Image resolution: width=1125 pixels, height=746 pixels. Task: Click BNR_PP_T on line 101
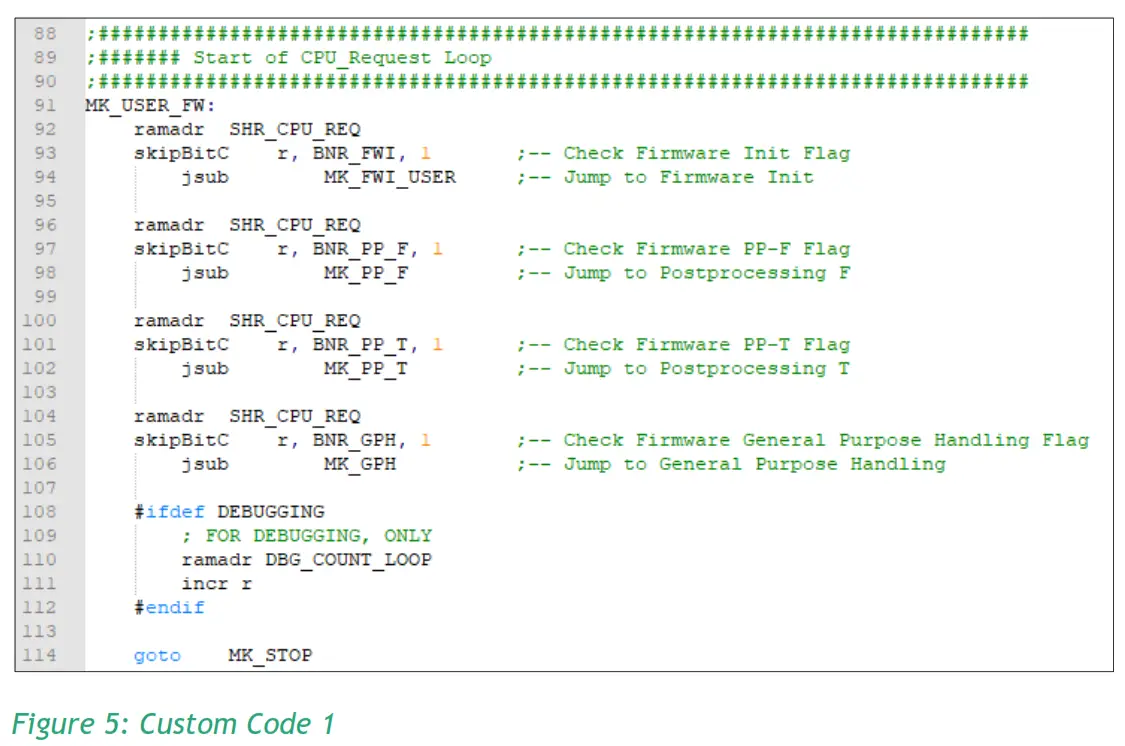pos(360,345)
